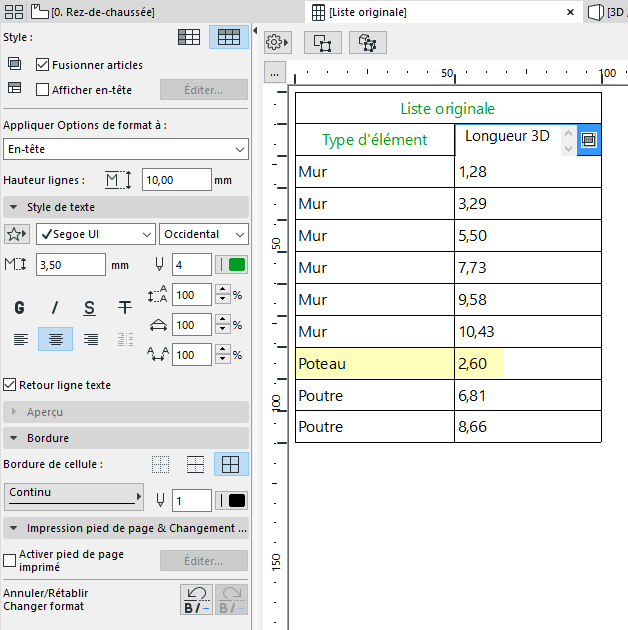628x630 pixels.
Task: Open the favorites star button for text style
Action: (17, 234)
